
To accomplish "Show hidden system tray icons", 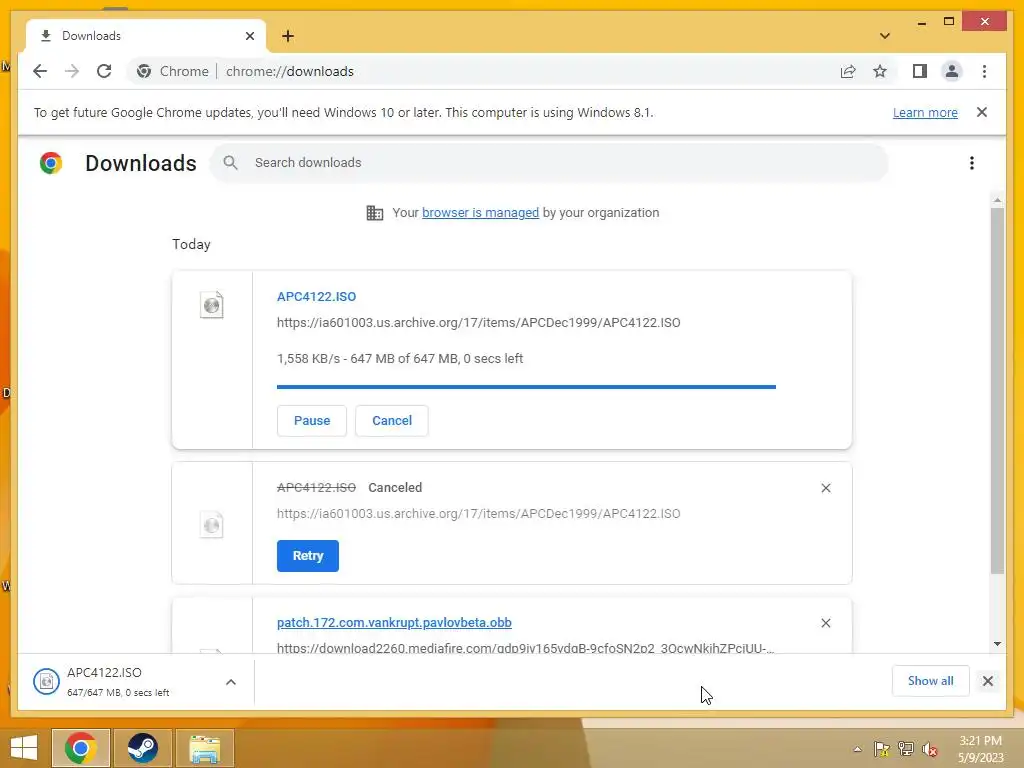I will click(857, 749).
